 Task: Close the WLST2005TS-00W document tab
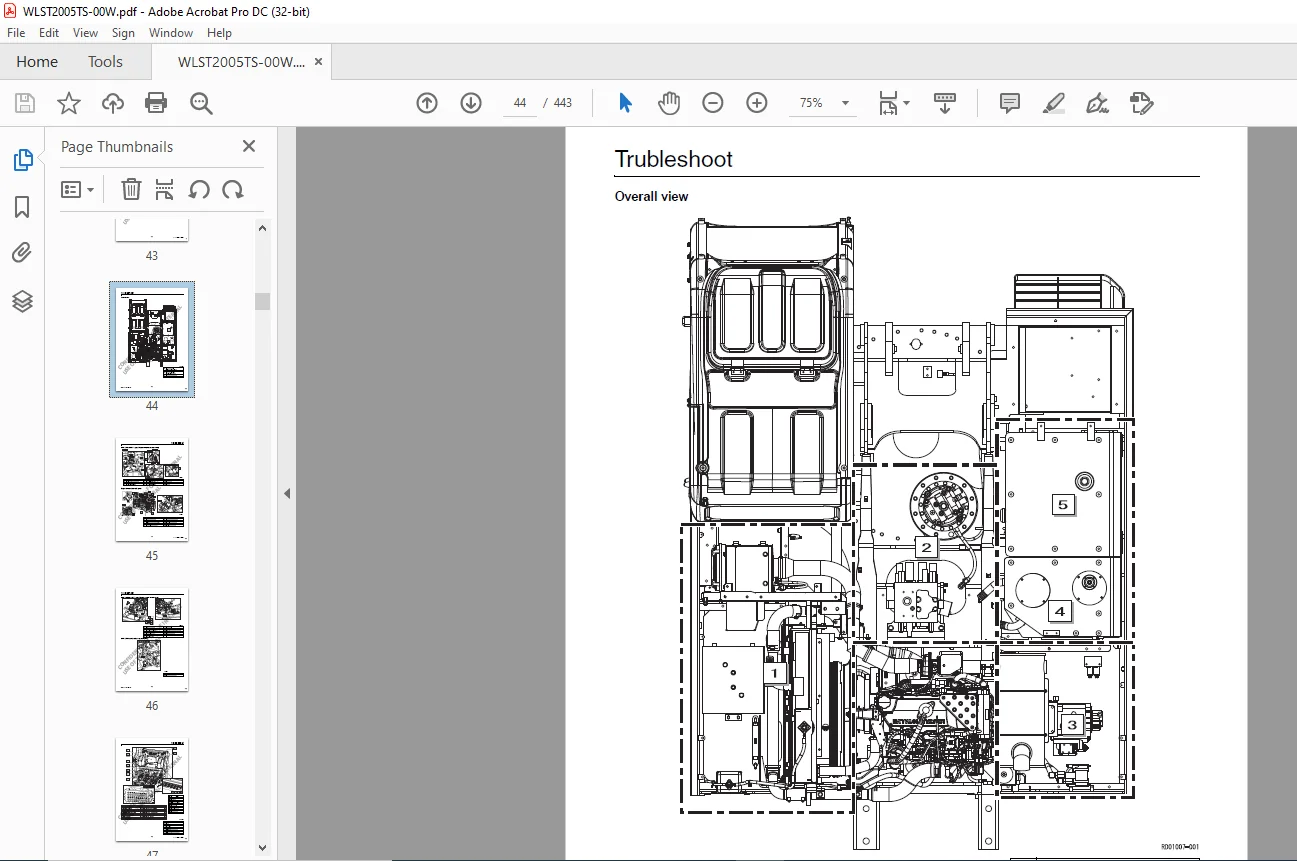[x=318, y=62]
